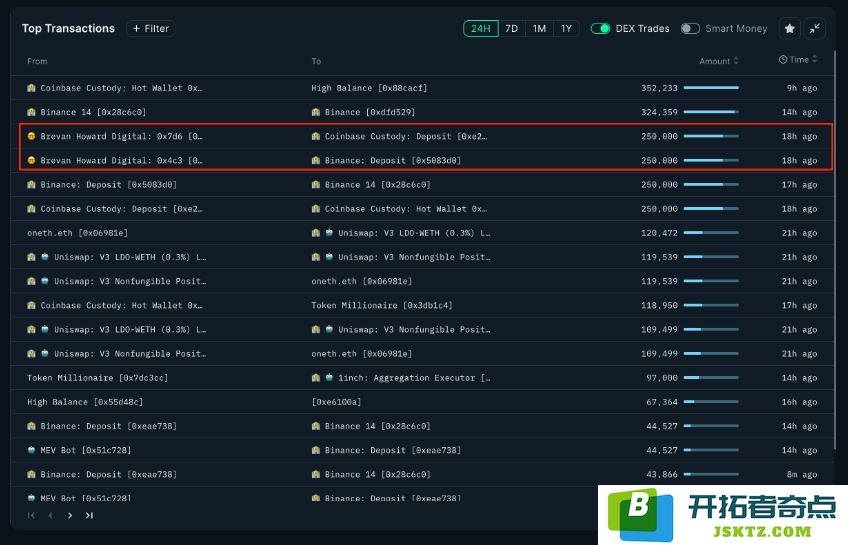This screenshot has width=848, height=545.
Task: Open oneth.eth [0x06981e] sender in 120,472 row
Action: 77,233
